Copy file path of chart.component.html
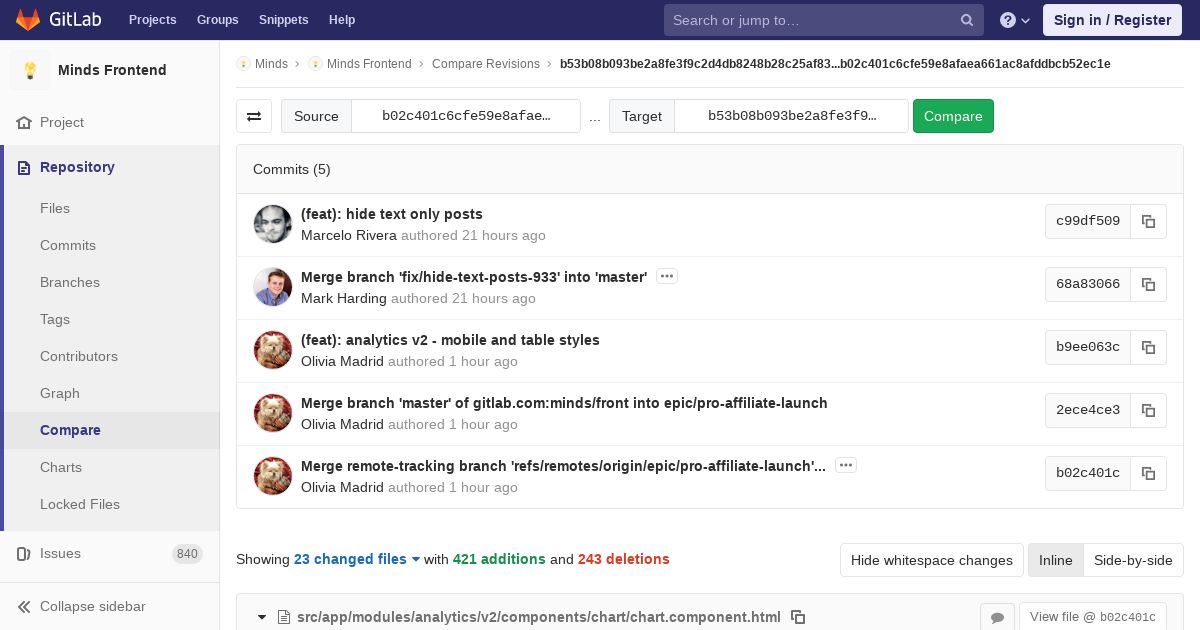 pyautogui.click(x=798, y=617)
